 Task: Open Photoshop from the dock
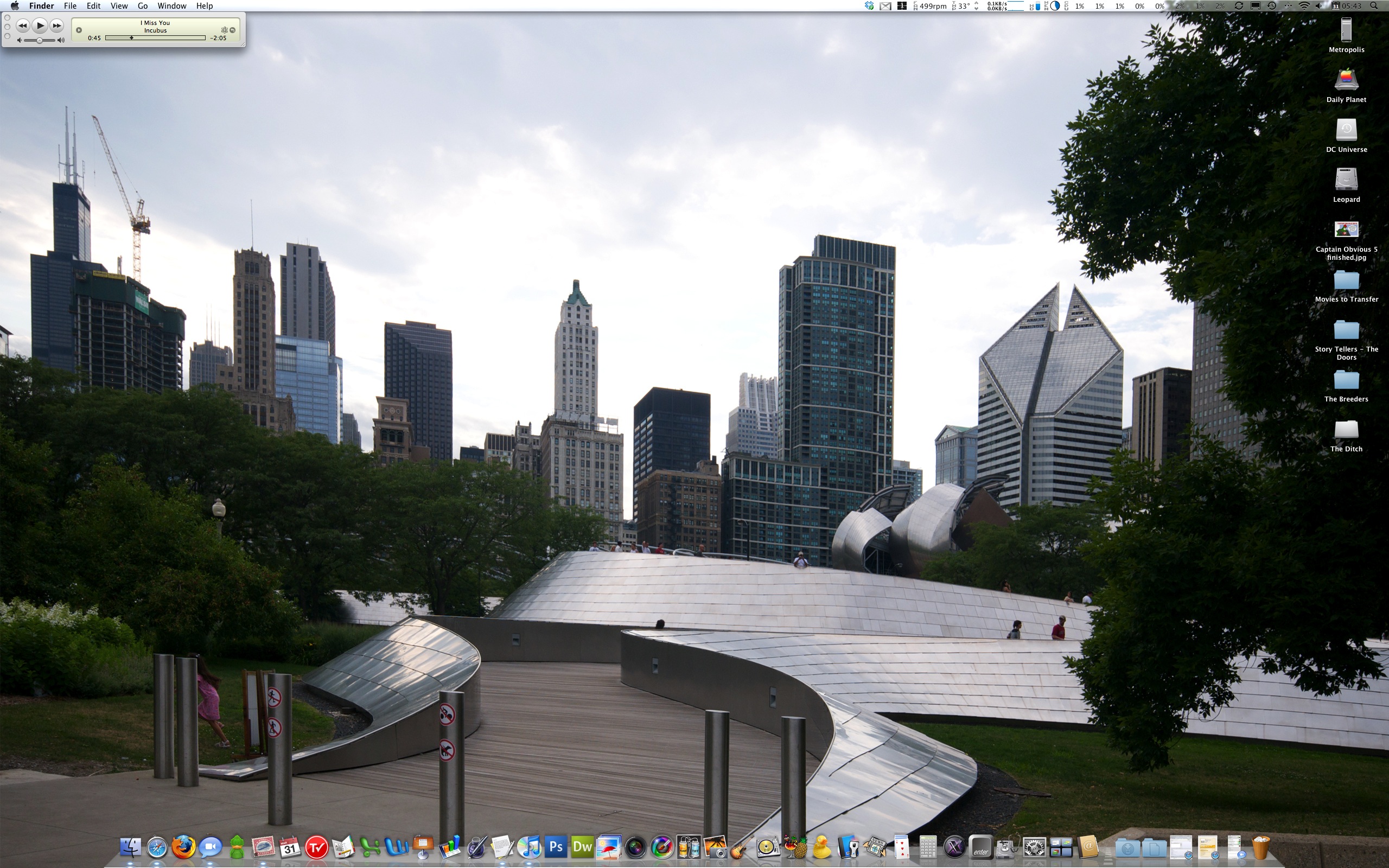pos(556,847)
